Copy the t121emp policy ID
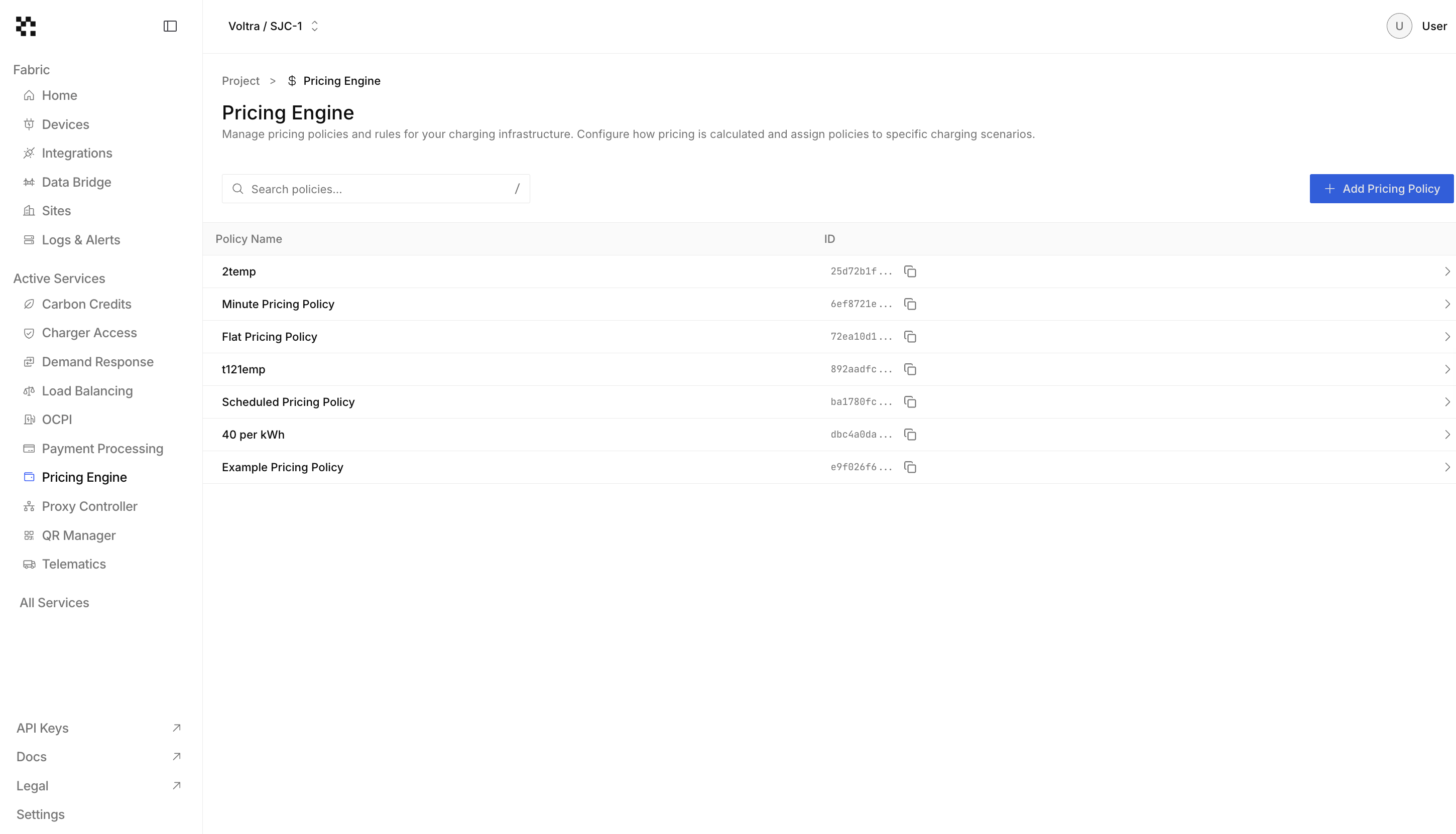Viewport: 1456px width, 834px height. pos(910,369)
